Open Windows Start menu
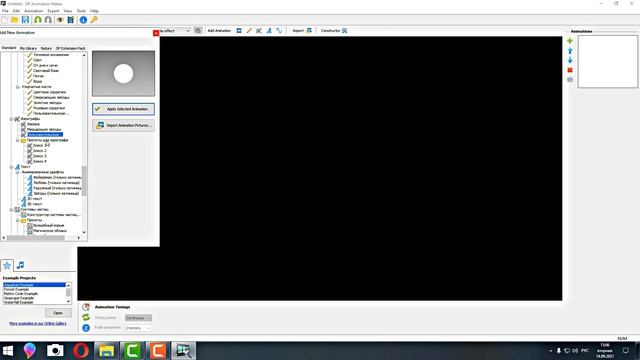The image size is (640, 360). click(x=8, y=351)
